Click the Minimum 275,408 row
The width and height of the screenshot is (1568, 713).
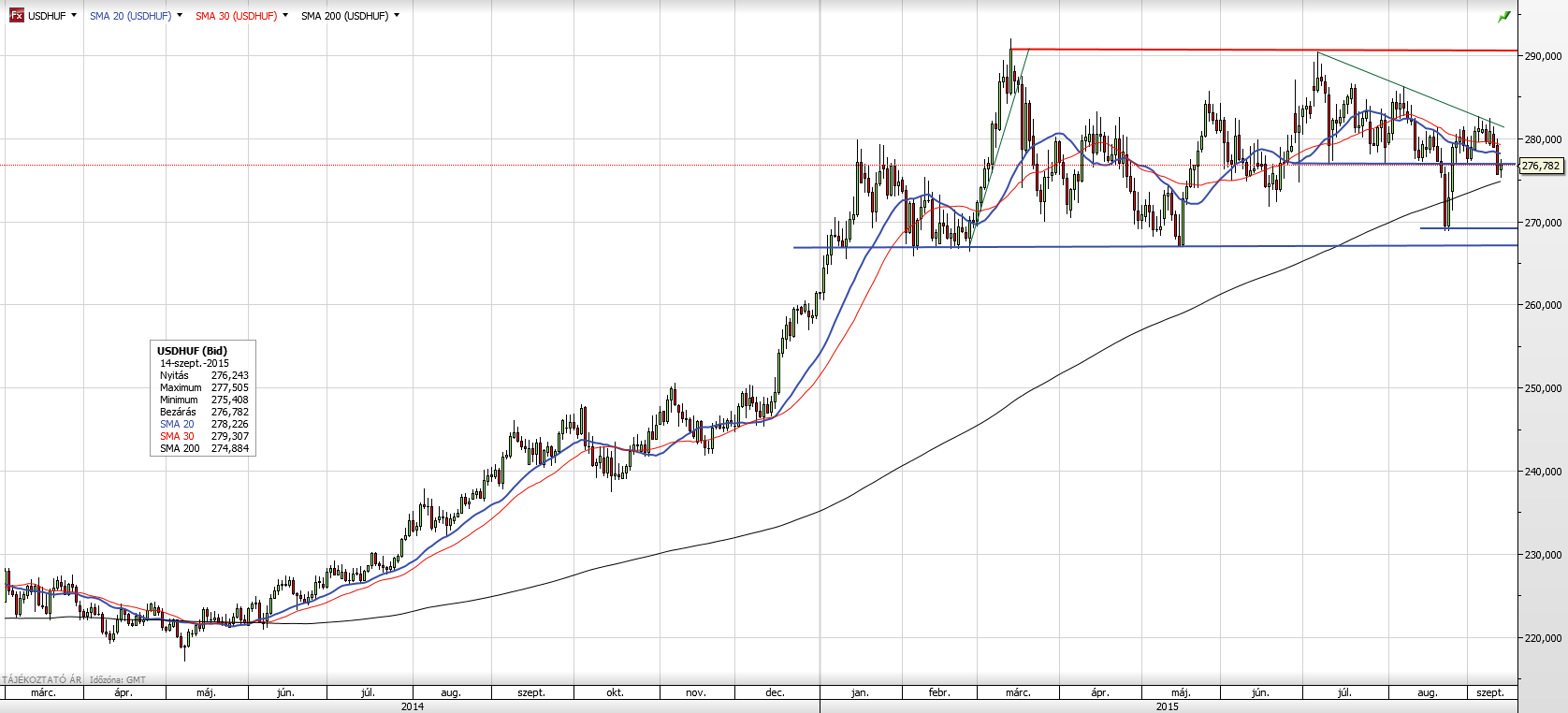click(x=204, y=400)
